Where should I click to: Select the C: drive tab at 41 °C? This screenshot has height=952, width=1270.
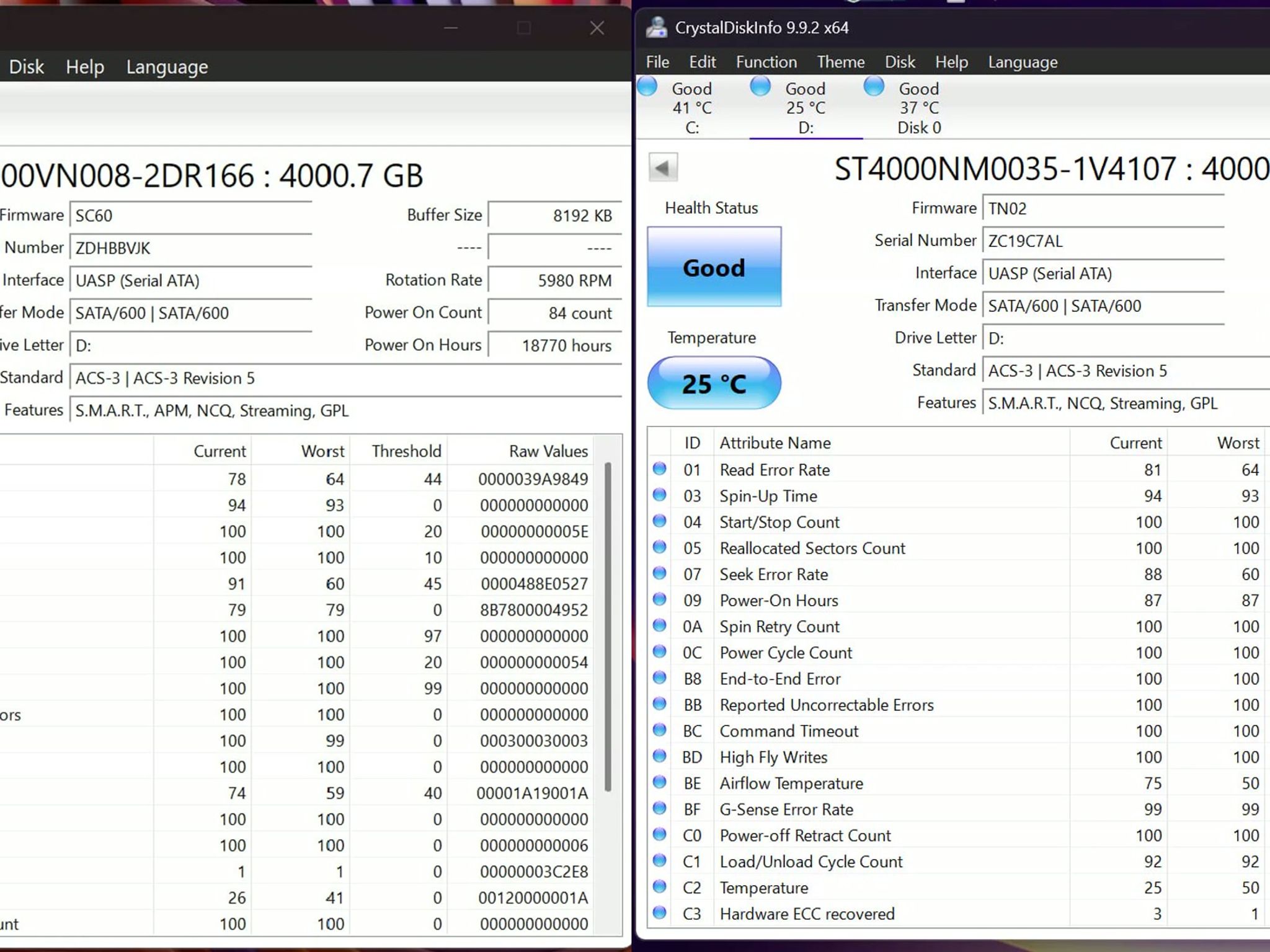[692, 107]
